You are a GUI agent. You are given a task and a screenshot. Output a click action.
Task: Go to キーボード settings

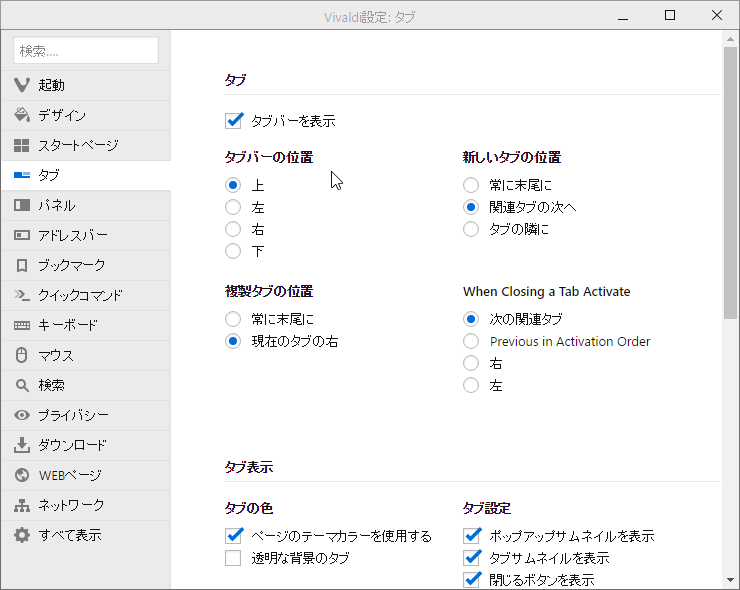tap(86, 325)
